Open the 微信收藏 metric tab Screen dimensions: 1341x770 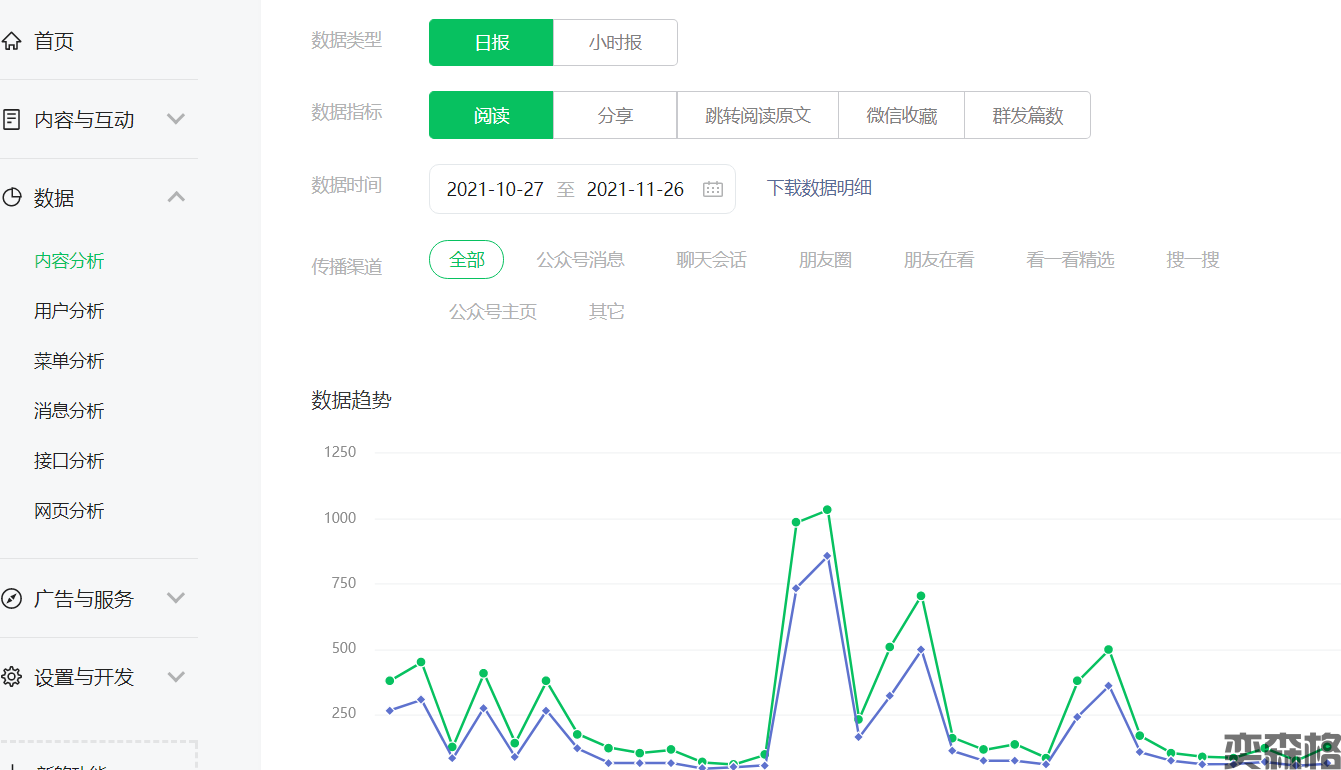pos(901,115)
